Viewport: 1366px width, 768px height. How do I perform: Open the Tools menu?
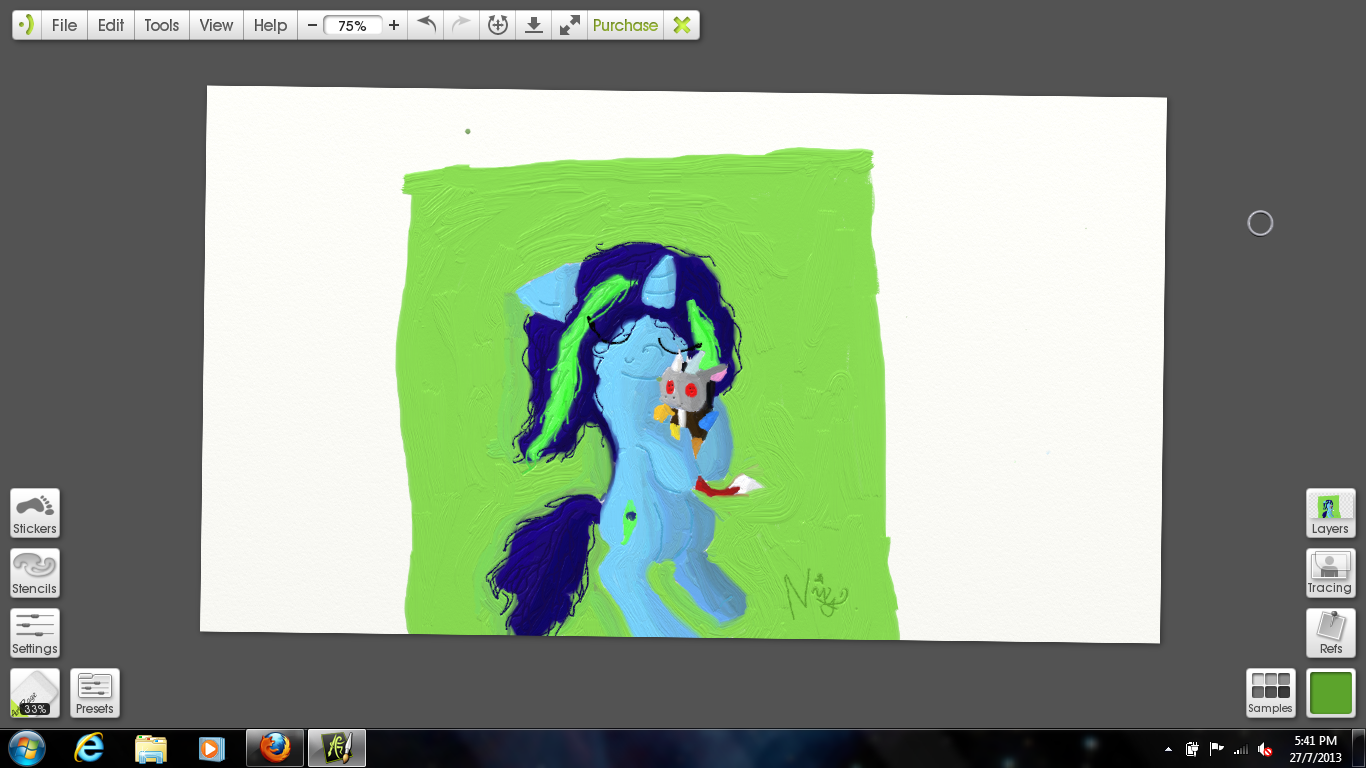point(162,25)
